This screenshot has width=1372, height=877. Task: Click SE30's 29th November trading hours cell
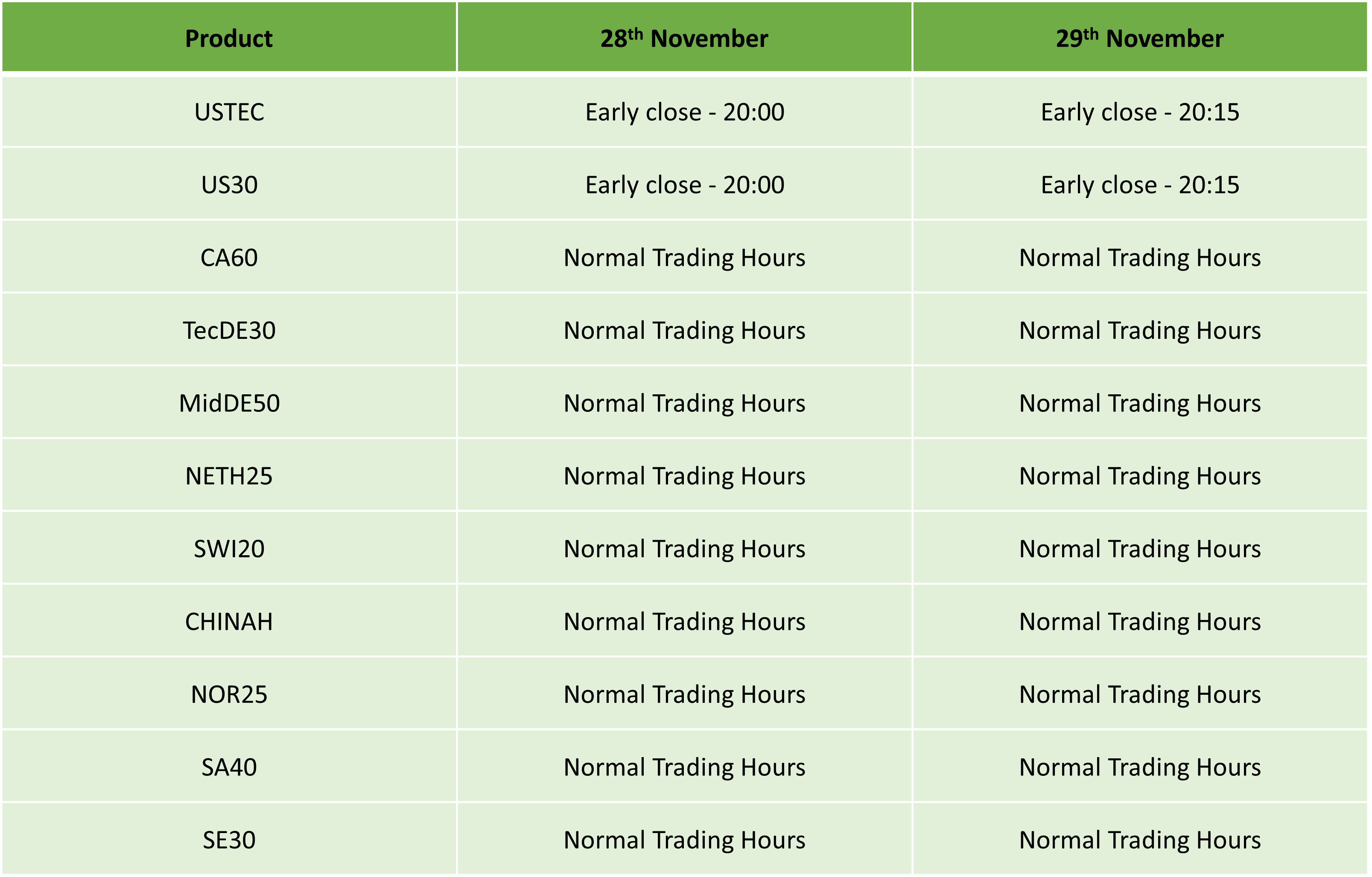[x=1139, y=840]
